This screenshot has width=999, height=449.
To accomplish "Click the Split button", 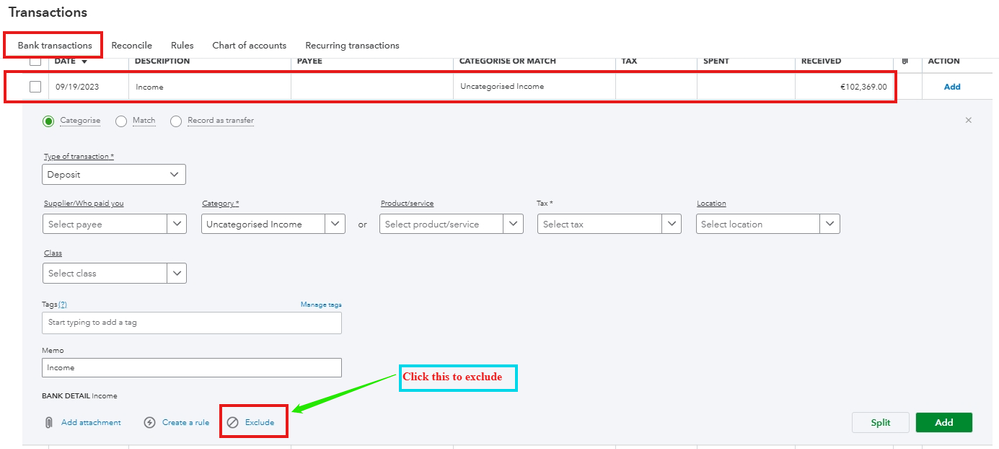I will (x=880, y=423).
